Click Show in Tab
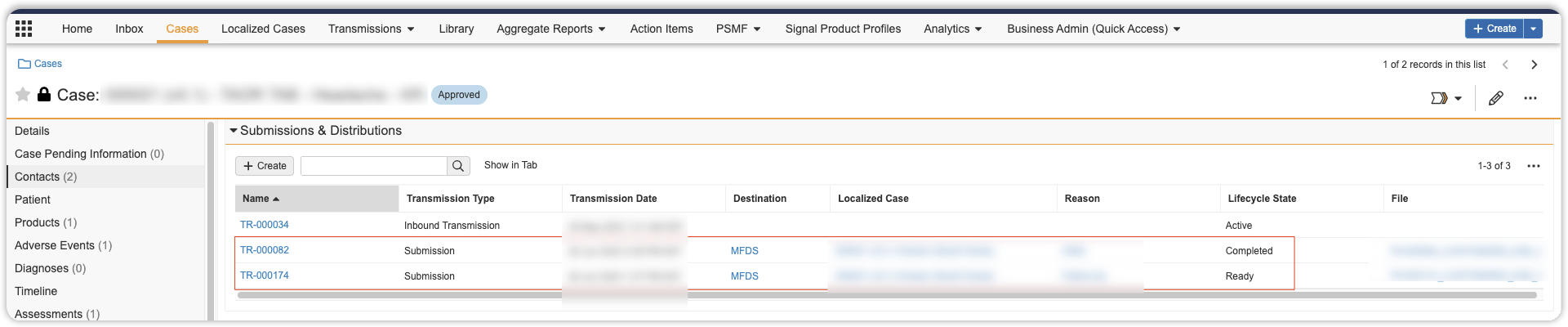The height and width of the screenshot is (327, 1568). click(x=510, y=165)
